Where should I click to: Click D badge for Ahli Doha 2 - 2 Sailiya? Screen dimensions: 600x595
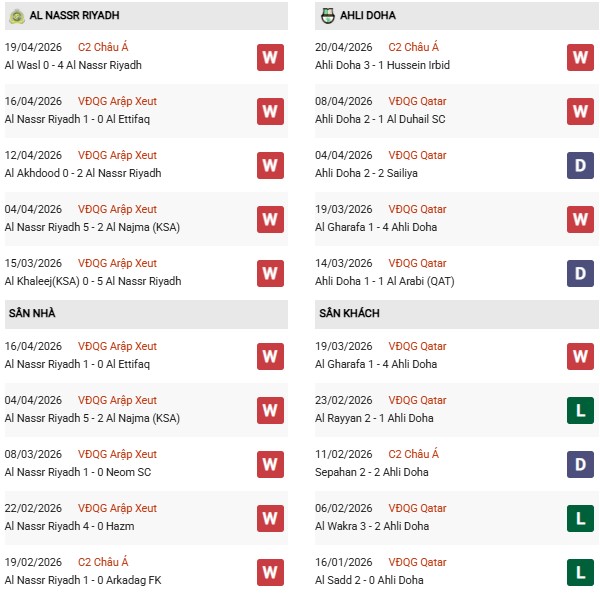click(x=580, y=165)
